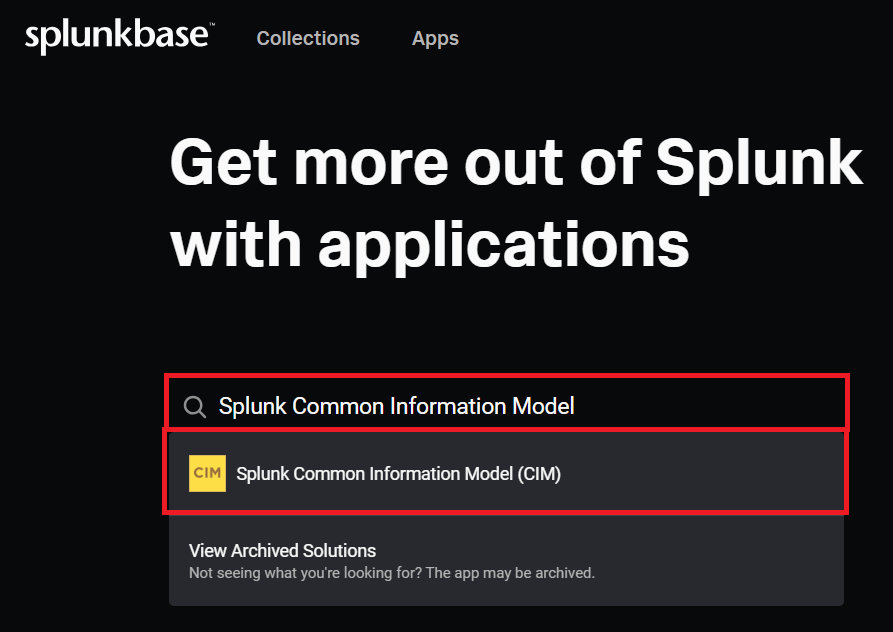Click the word 'Archived' in the archived solutions link
893x632 pixels.
[x=266, y=551]
